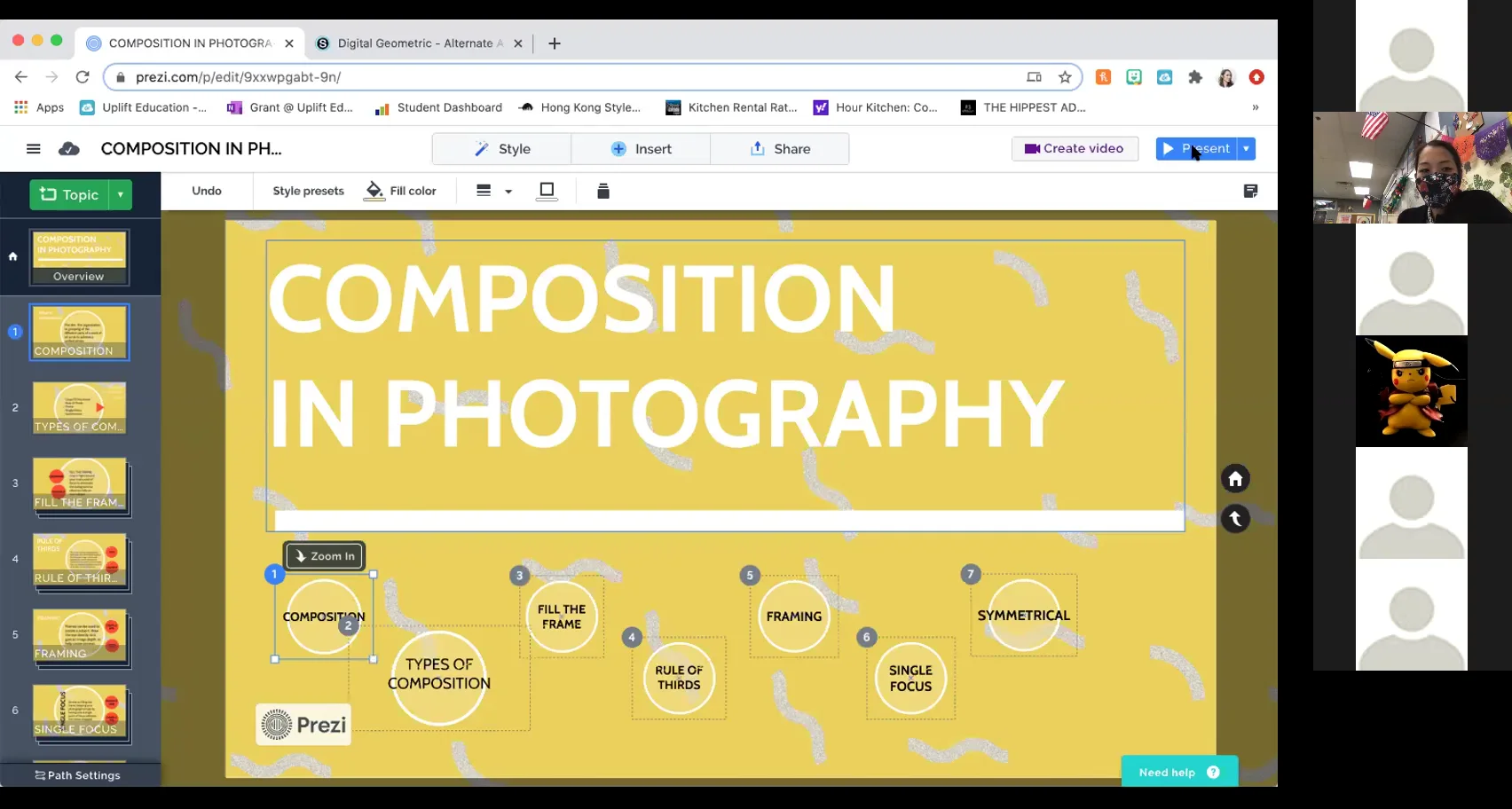Bookmark this page with the star icon
The image size is (1512, 809).
pos(1065,77)
